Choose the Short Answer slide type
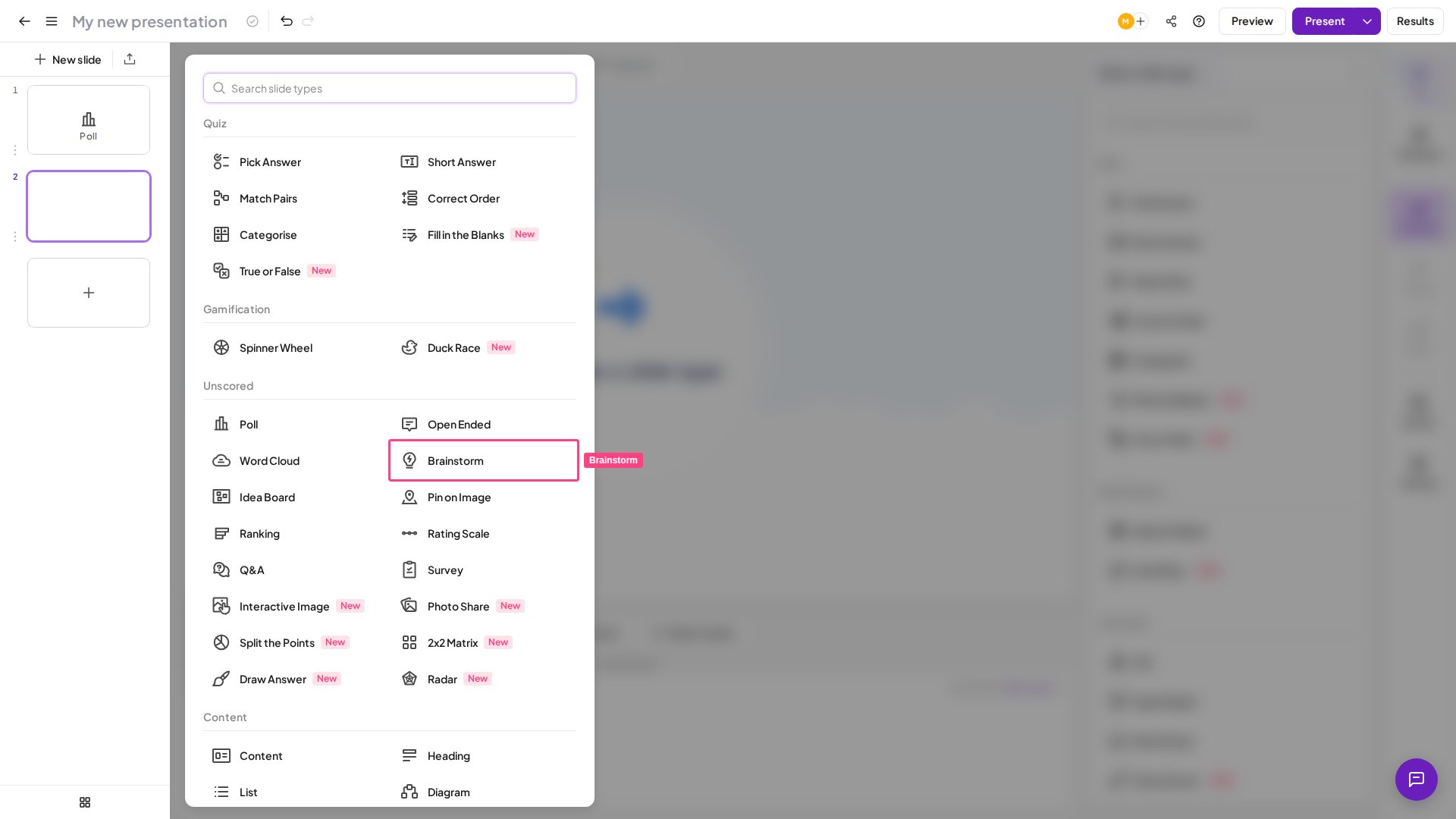Image resolution: width=1456 pixels, height=819 pixels. [483, 162]
